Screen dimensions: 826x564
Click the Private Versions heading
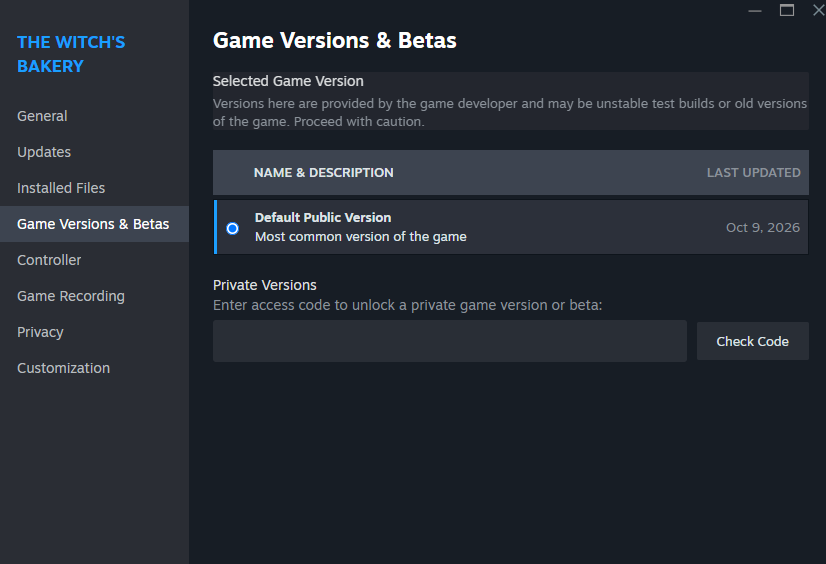click(x=264, y=285)
